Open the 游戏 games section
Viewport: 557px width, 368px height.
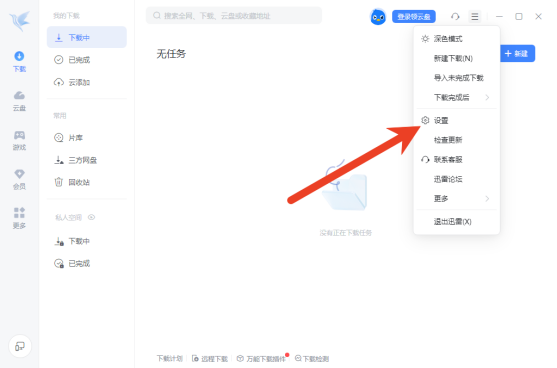click(19, 140)
